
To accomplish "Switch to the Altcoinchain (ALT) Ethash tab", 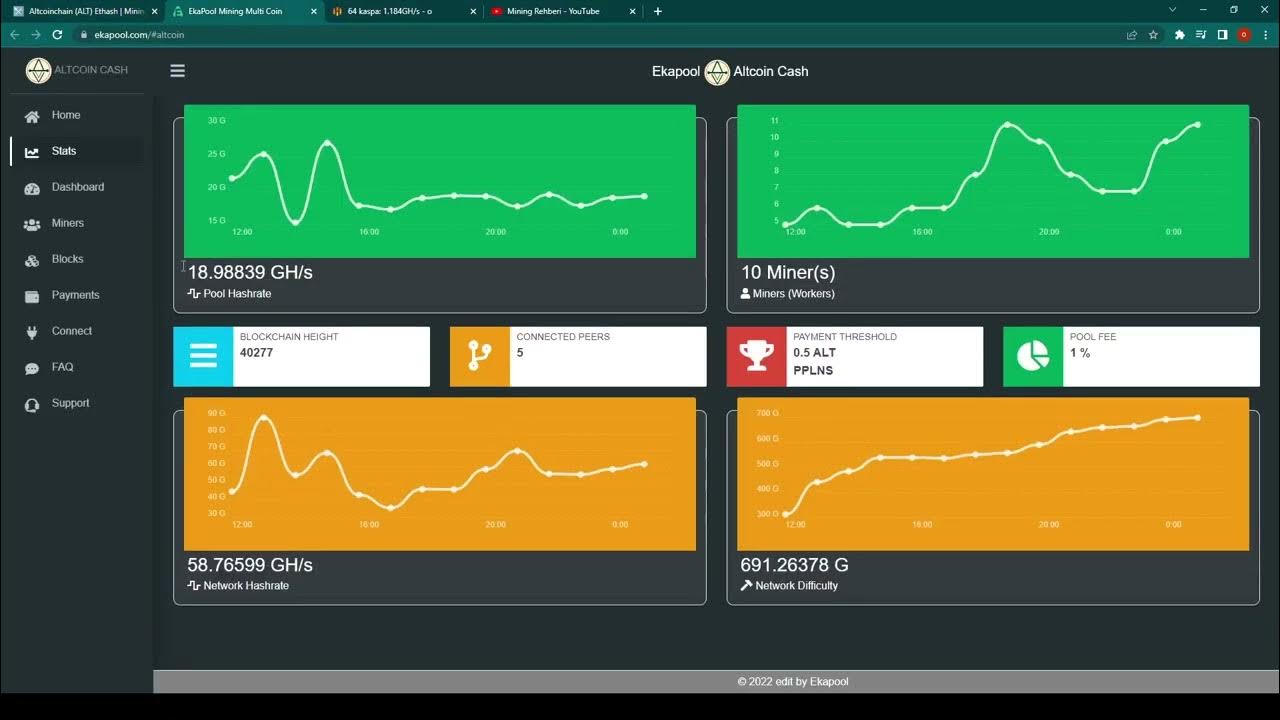I will coord(84,11).
